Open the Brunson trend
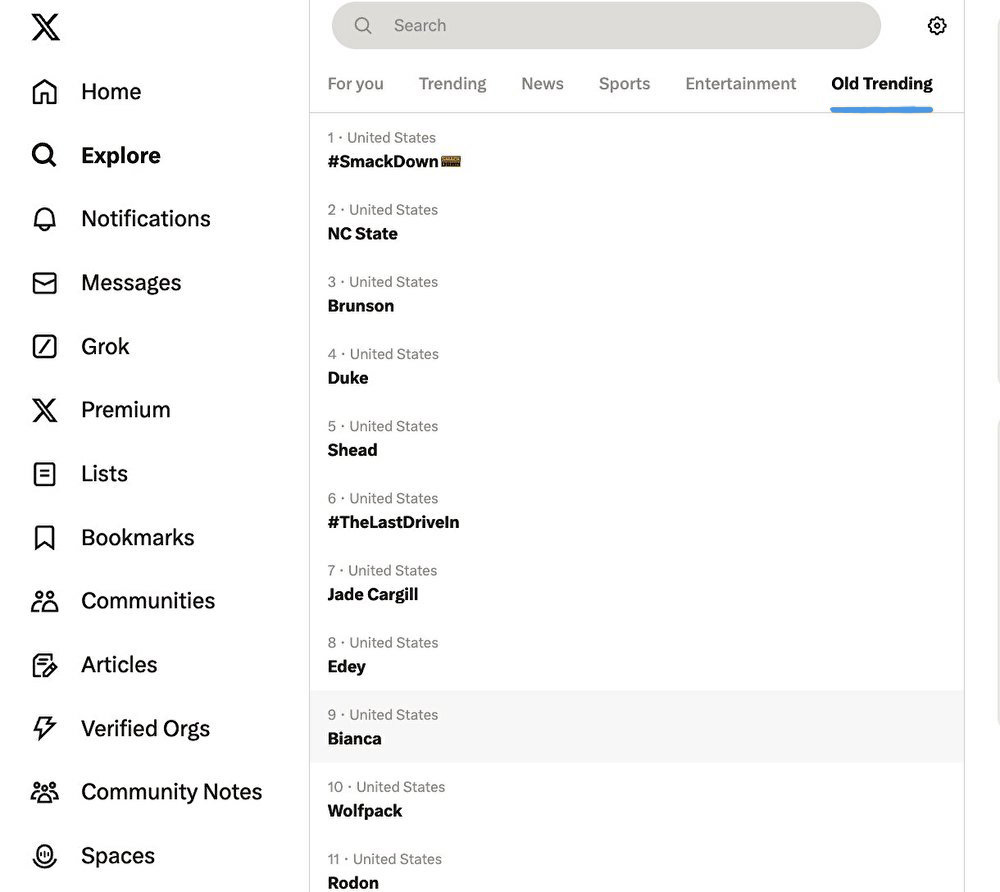 click(636, 294)
